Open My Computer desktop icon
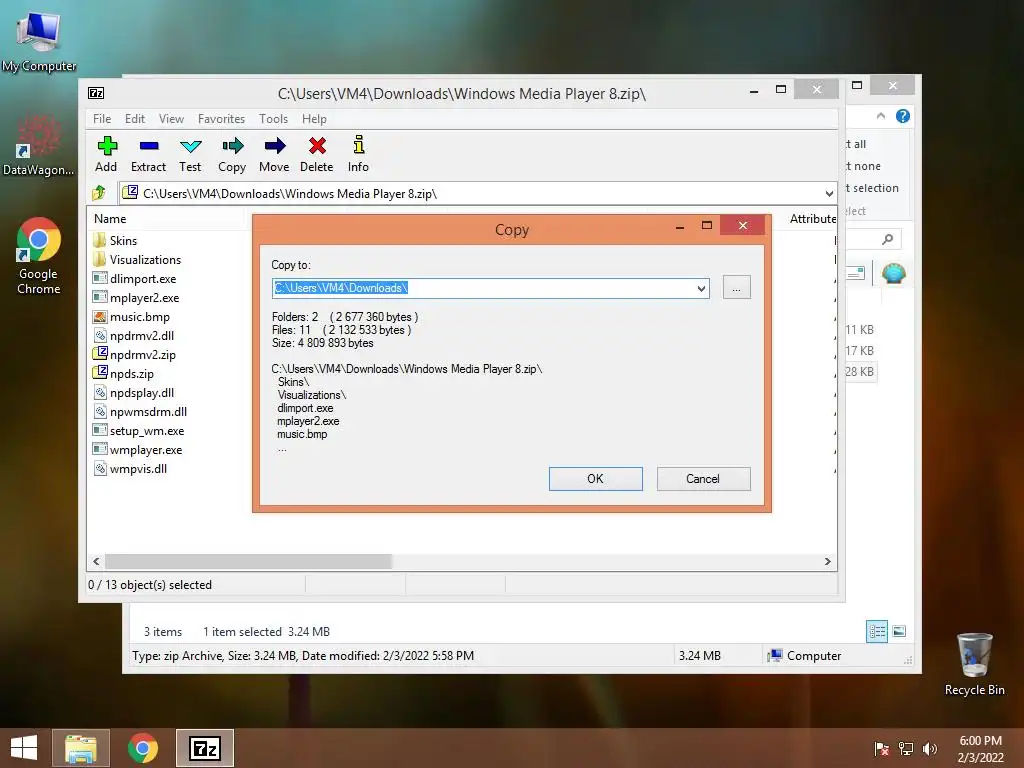The image size is (1024, 768). coord(39,42)
